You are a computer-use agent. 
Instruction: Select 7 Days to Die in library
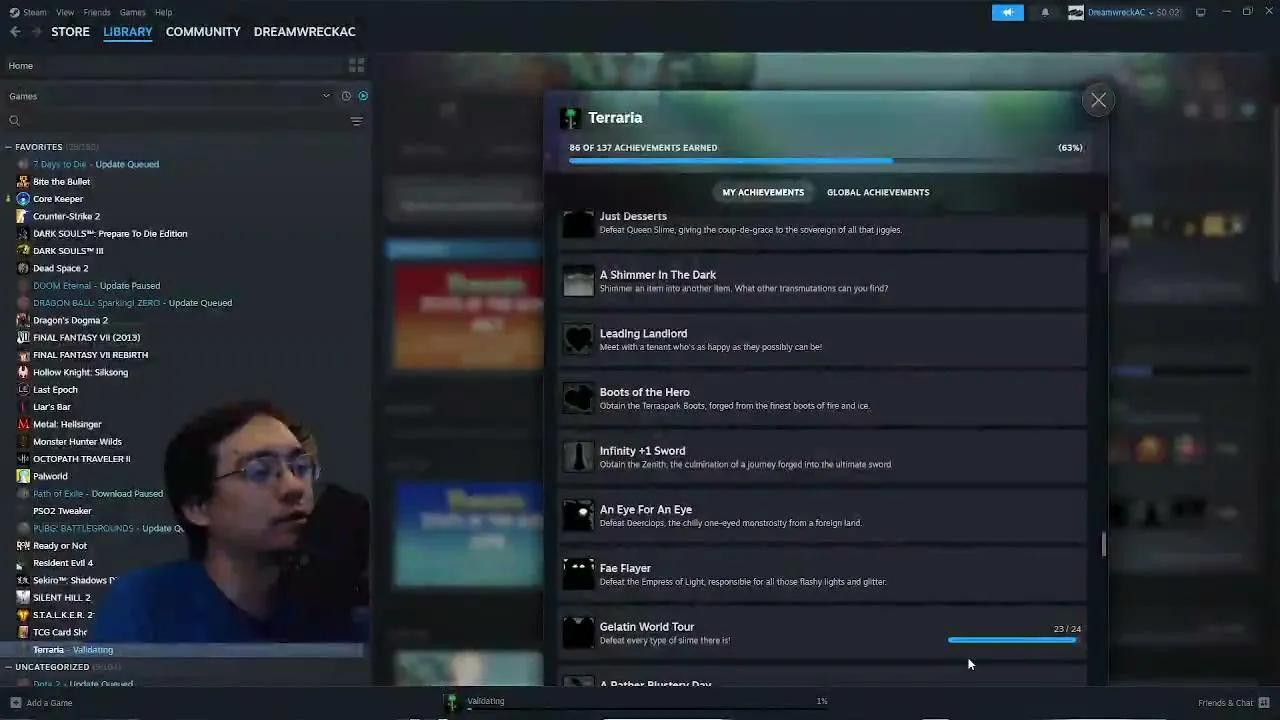(x=96, y=164)
